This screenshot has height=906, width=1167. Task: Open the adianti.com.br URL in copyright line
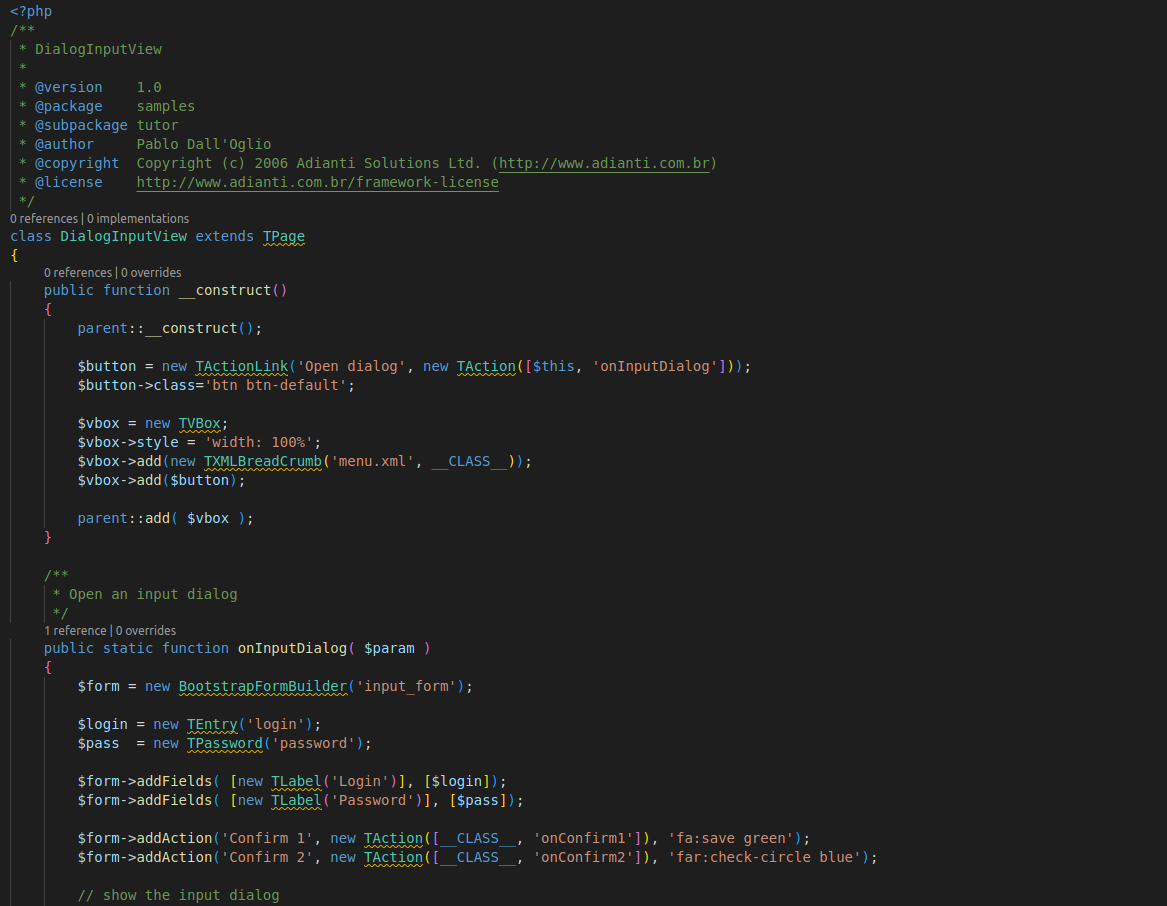pyautogui.click(x=603, y=163)
